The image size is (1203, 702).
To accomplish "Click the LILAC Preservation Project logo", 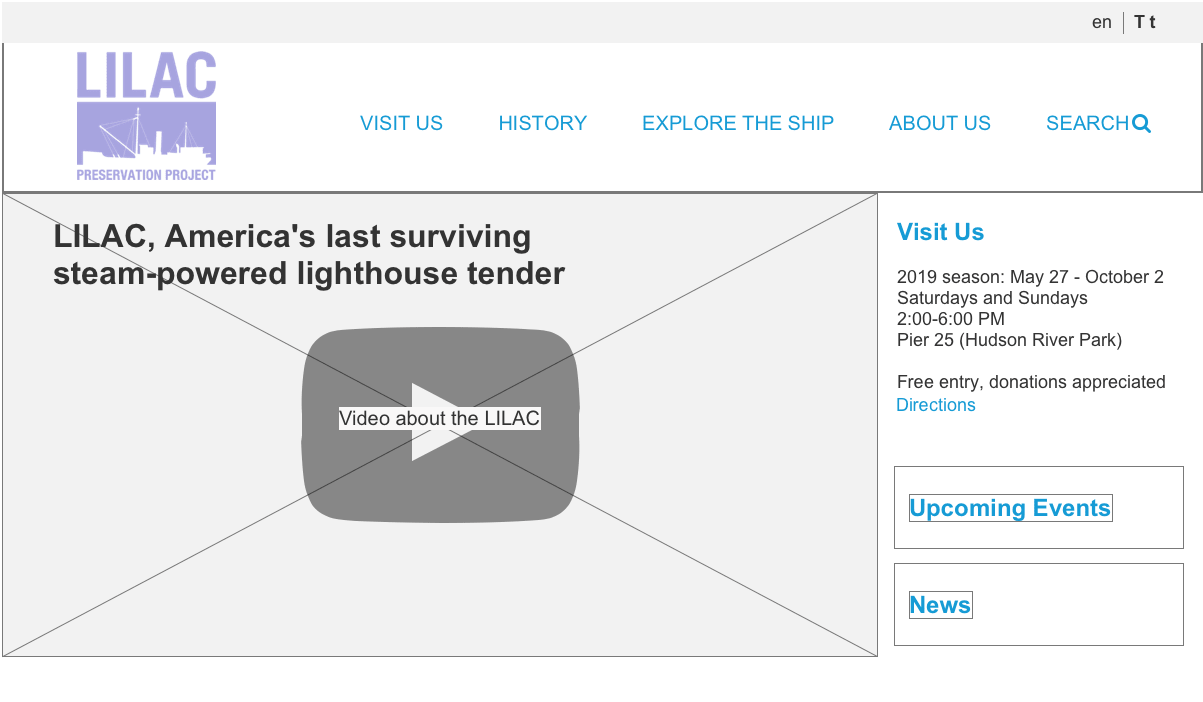I will (147, 116).
